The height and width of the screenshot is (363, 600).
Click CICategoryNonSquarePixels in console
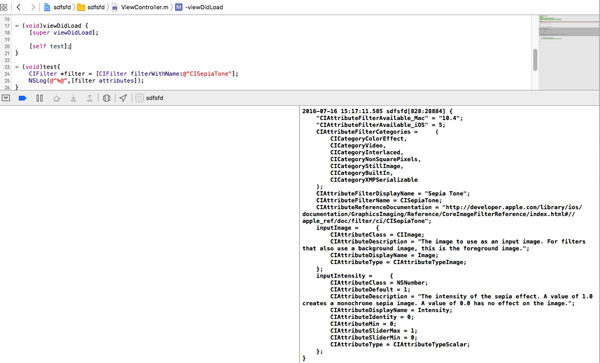coord(375,160)
